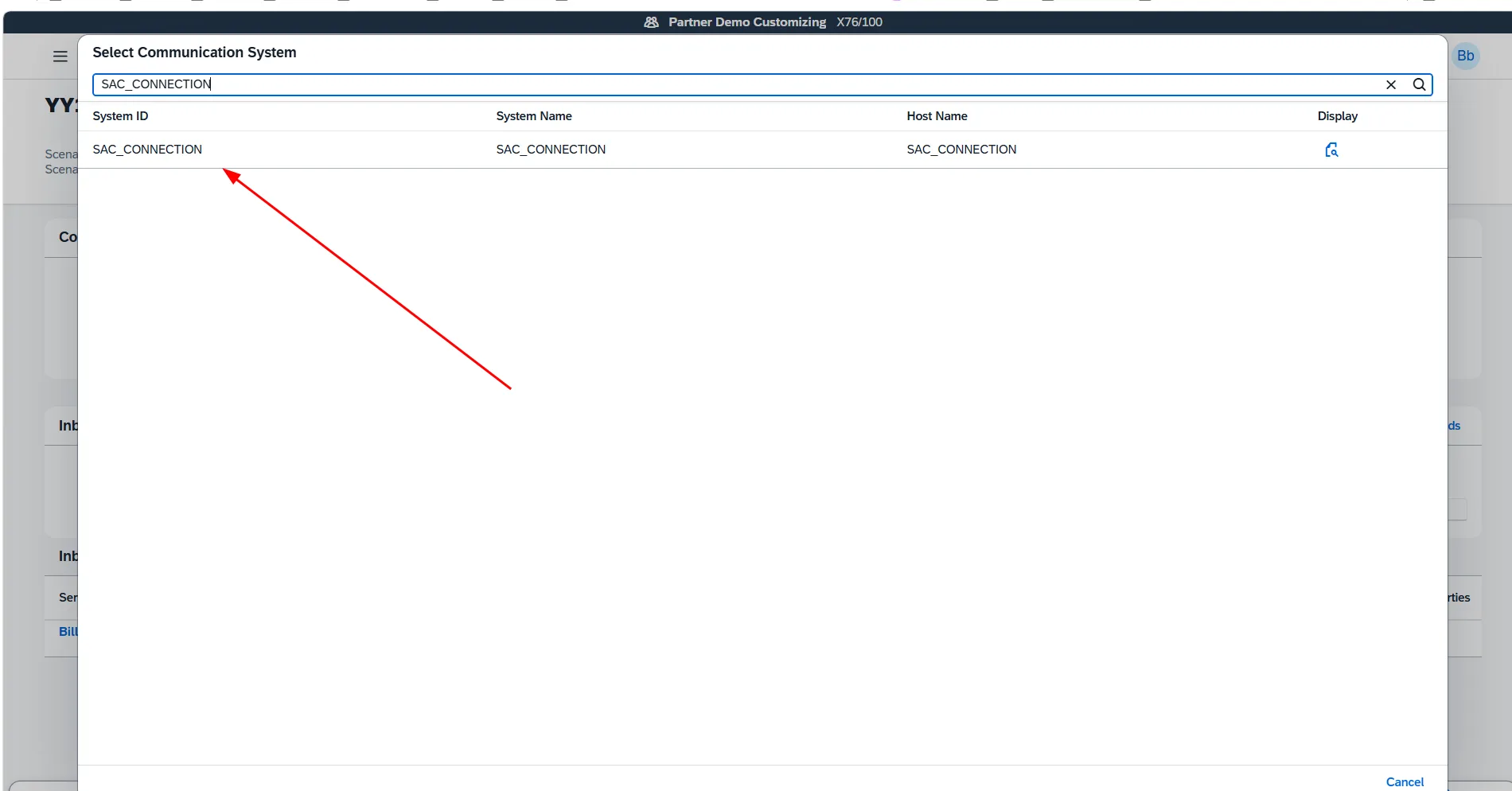Image resolution: width=1512 pixels, height=791 pixels.
Task: Open the hamburger navigation menu
Action: click(60, 56)
